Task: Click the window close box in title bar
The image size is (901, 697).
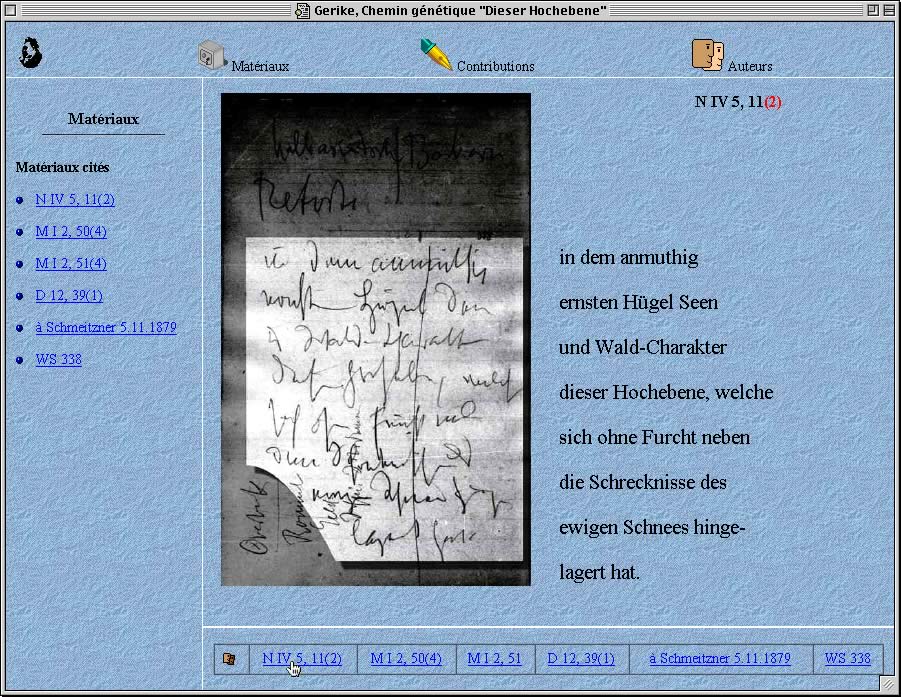Action: 10,10
